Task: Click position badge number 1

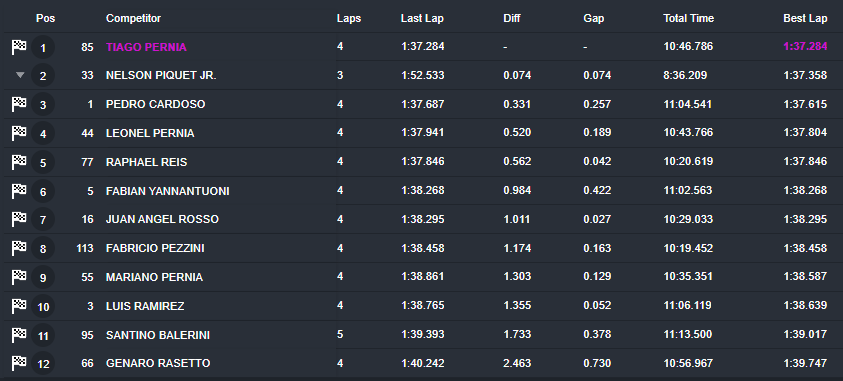Action: point(43,48)
